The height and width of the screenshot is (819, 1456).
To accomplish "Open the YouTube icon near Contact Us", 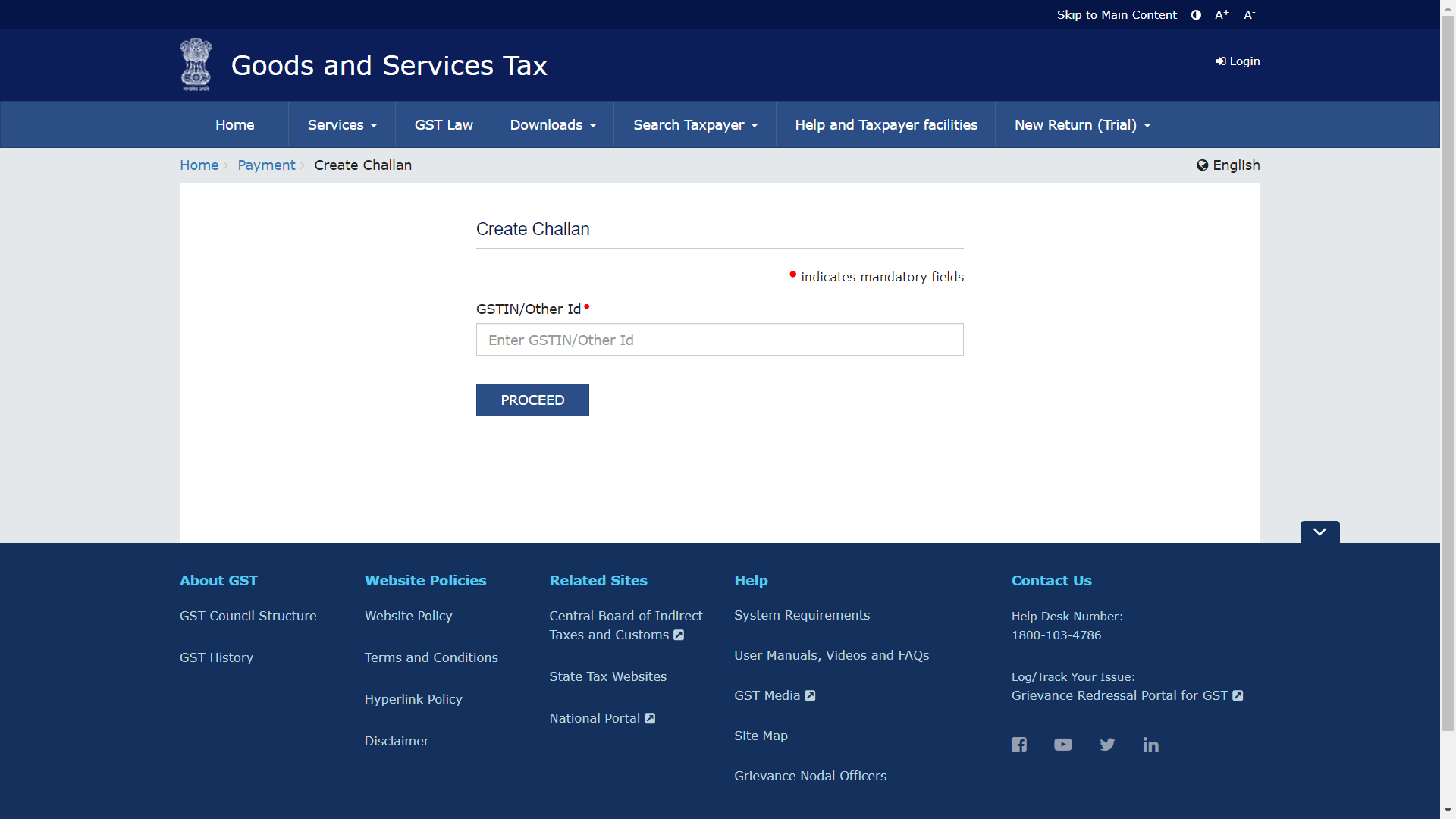I will (1062, 744).
